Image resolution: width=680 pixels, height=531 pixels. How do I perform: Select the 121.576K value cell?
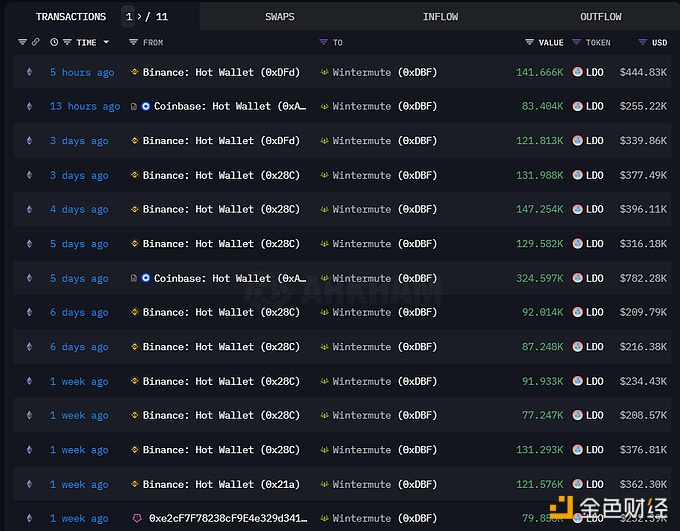pyautogui.click(x=539, y=485)
